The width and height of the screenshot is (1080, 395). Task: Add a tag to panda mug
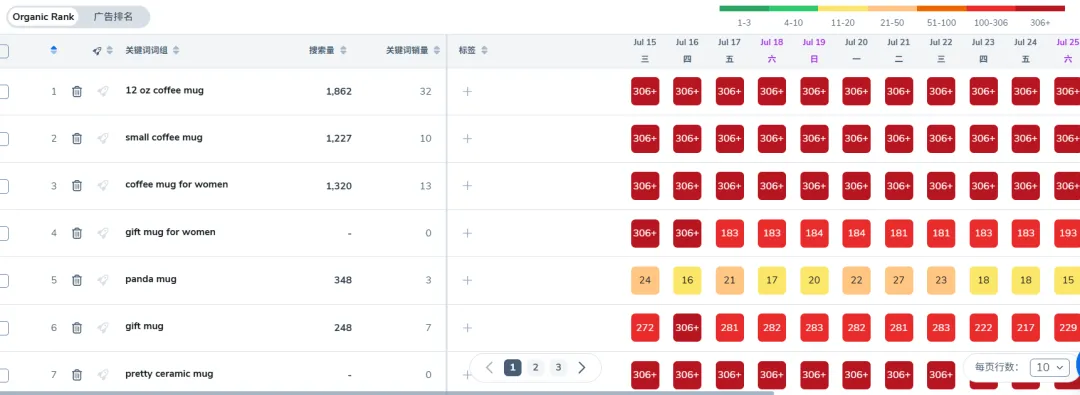(x=467, y=280)
